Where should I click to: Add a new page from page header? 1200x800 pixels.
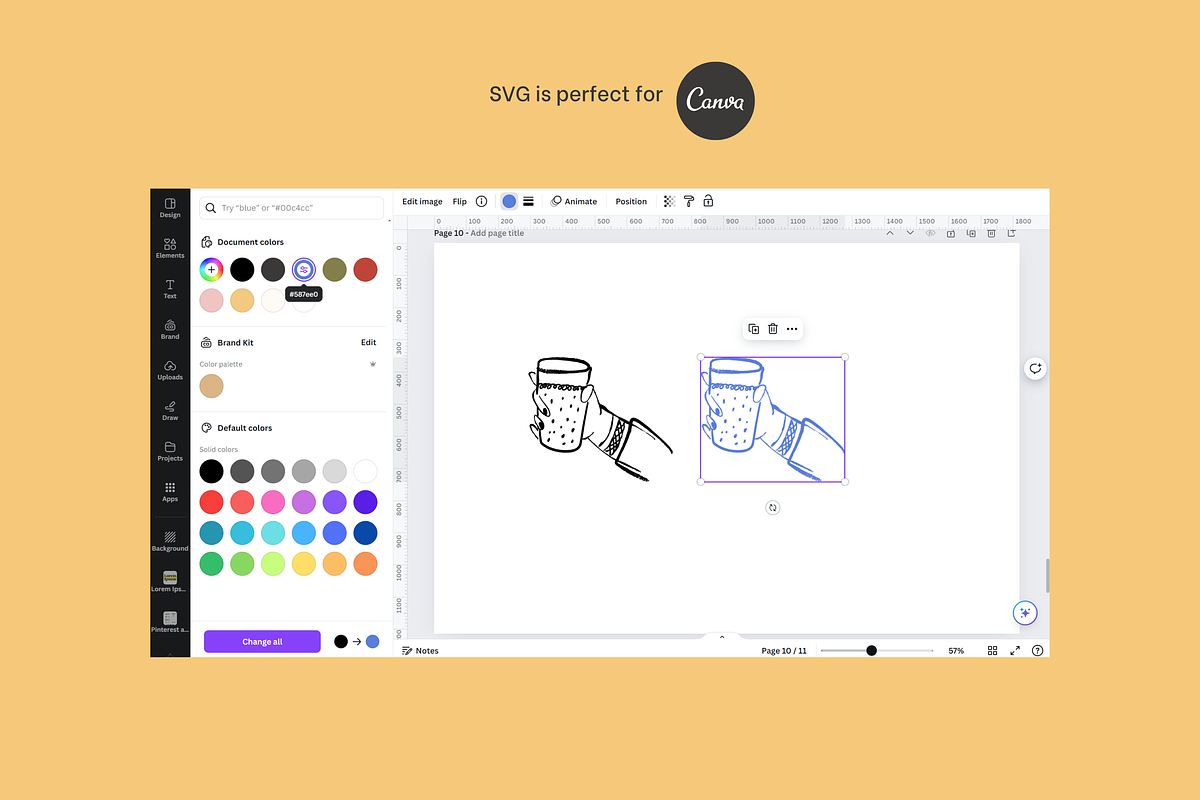pos(1012,233)
